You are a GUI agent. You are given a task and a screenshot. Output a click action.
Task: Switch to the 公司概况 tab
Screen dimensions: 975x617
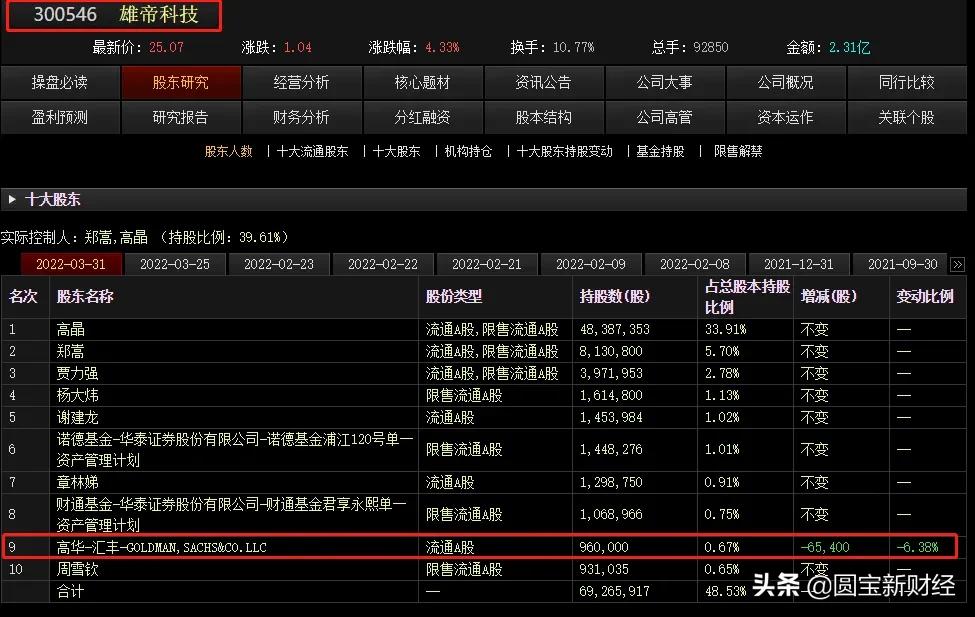[x=786, y=83]
